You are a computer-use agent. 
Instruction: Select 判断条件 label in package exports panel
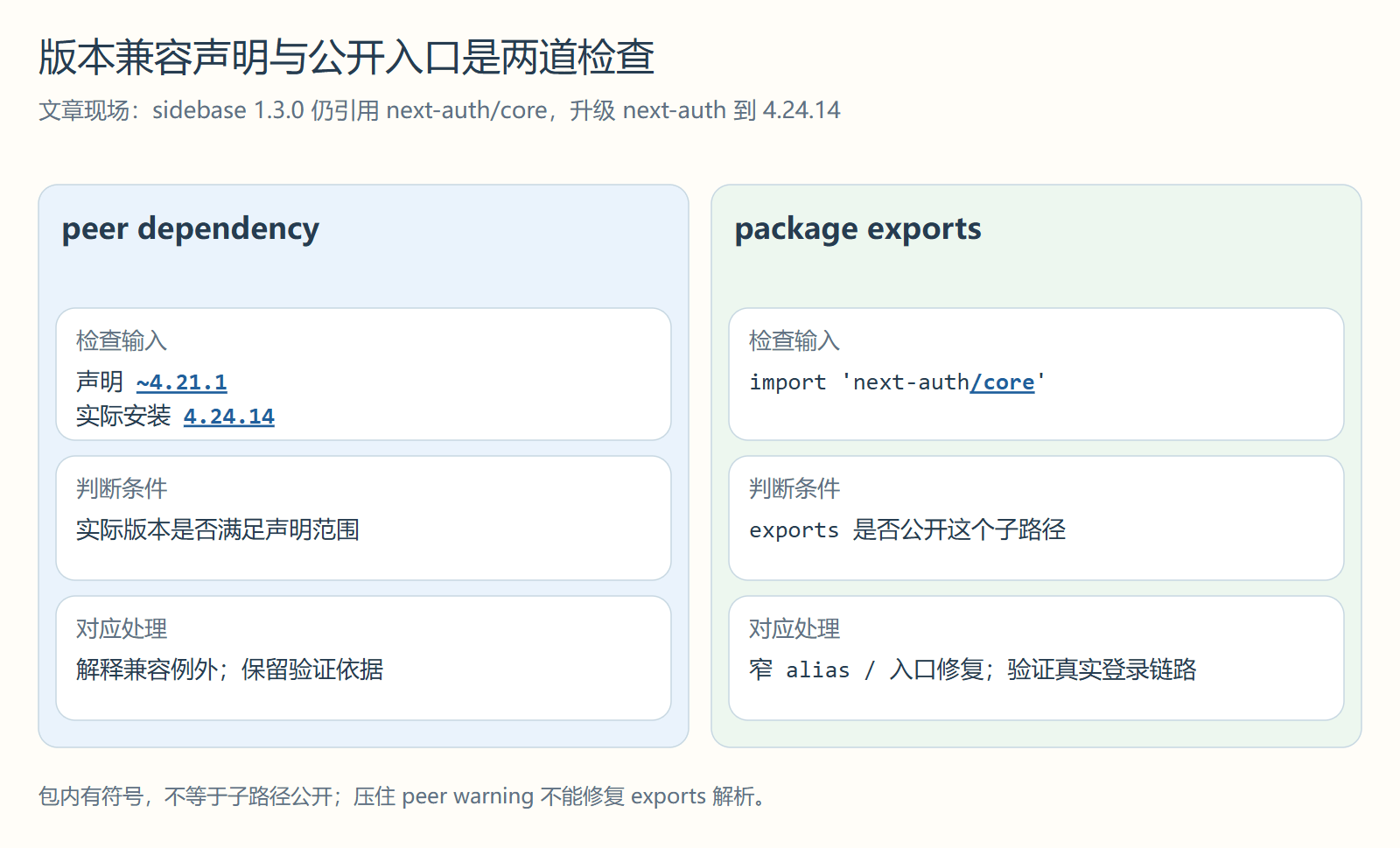click(x=794, y=488)
